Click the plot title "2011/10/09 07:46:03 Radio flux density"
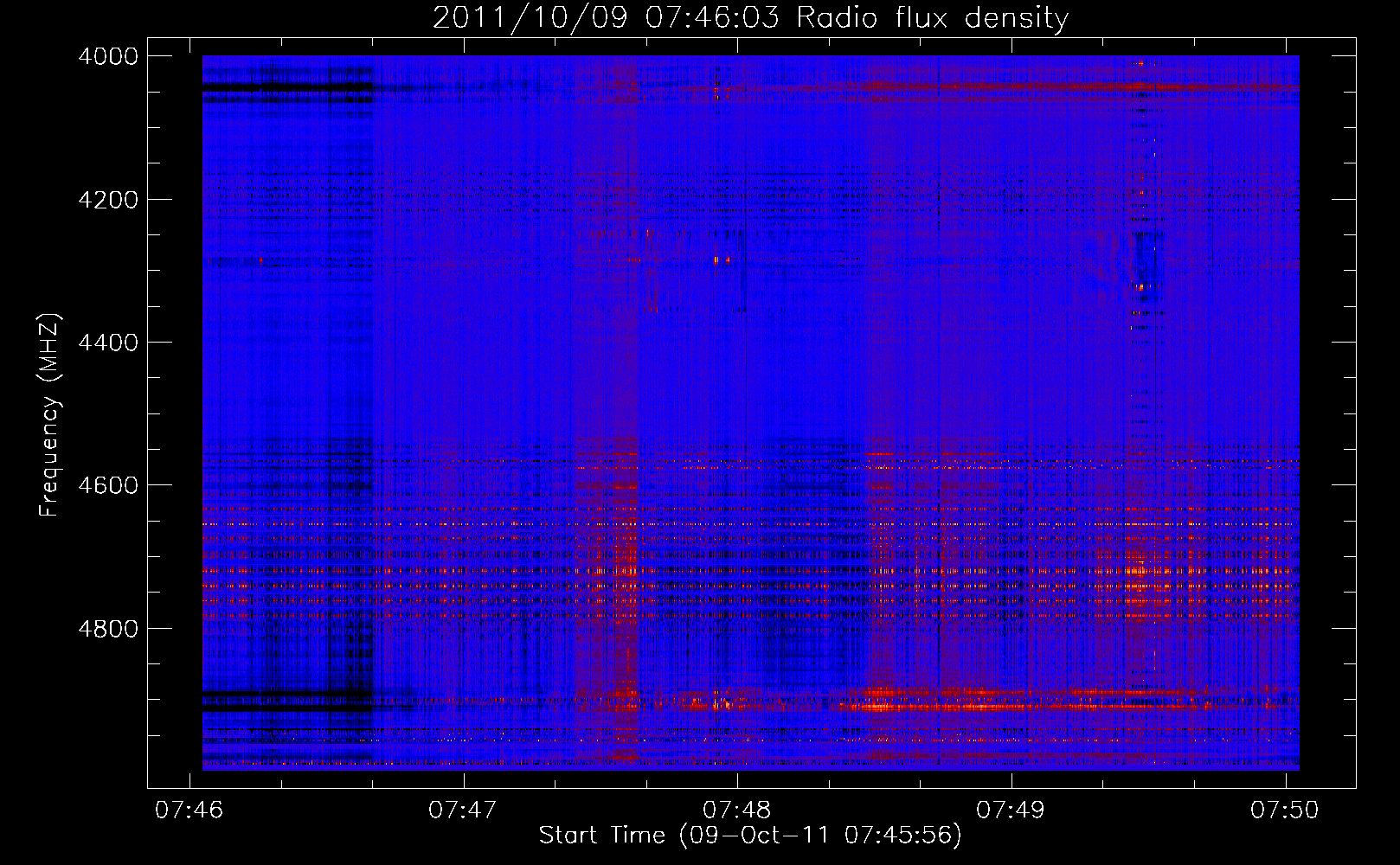 click(750, 18)
